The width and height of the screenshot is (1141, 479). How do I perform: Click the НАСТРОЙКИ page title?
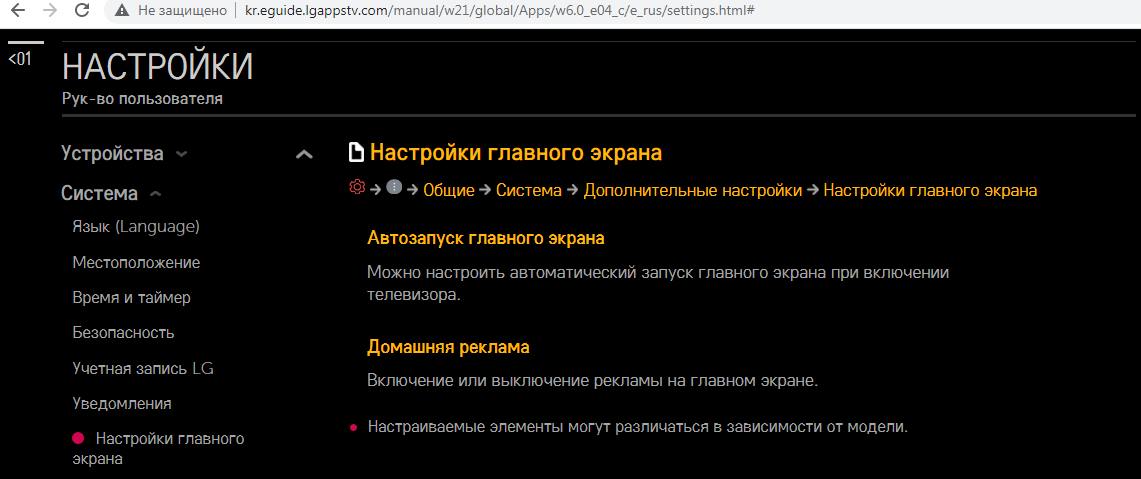click(158, 67)
